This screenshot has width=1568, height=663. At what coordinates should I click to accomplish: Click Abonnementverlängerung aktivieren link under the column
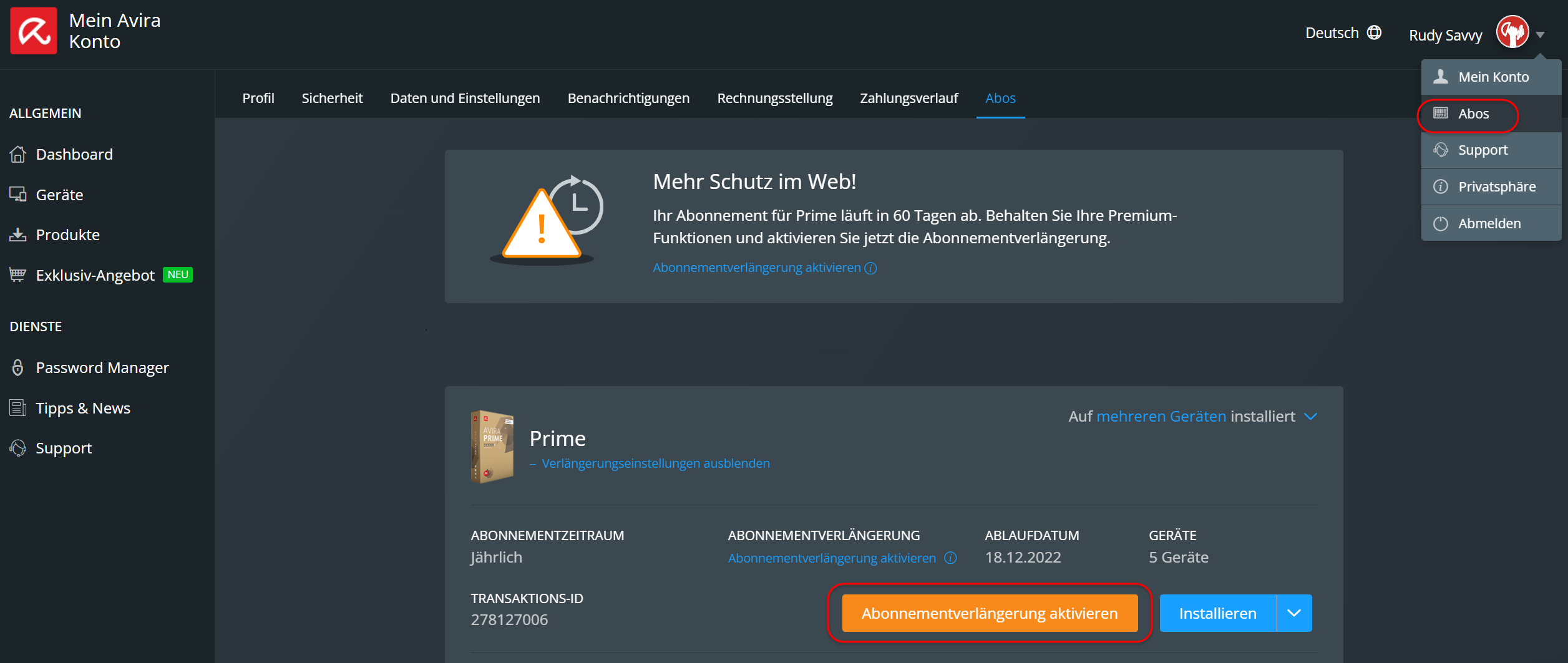pos(832,558)
